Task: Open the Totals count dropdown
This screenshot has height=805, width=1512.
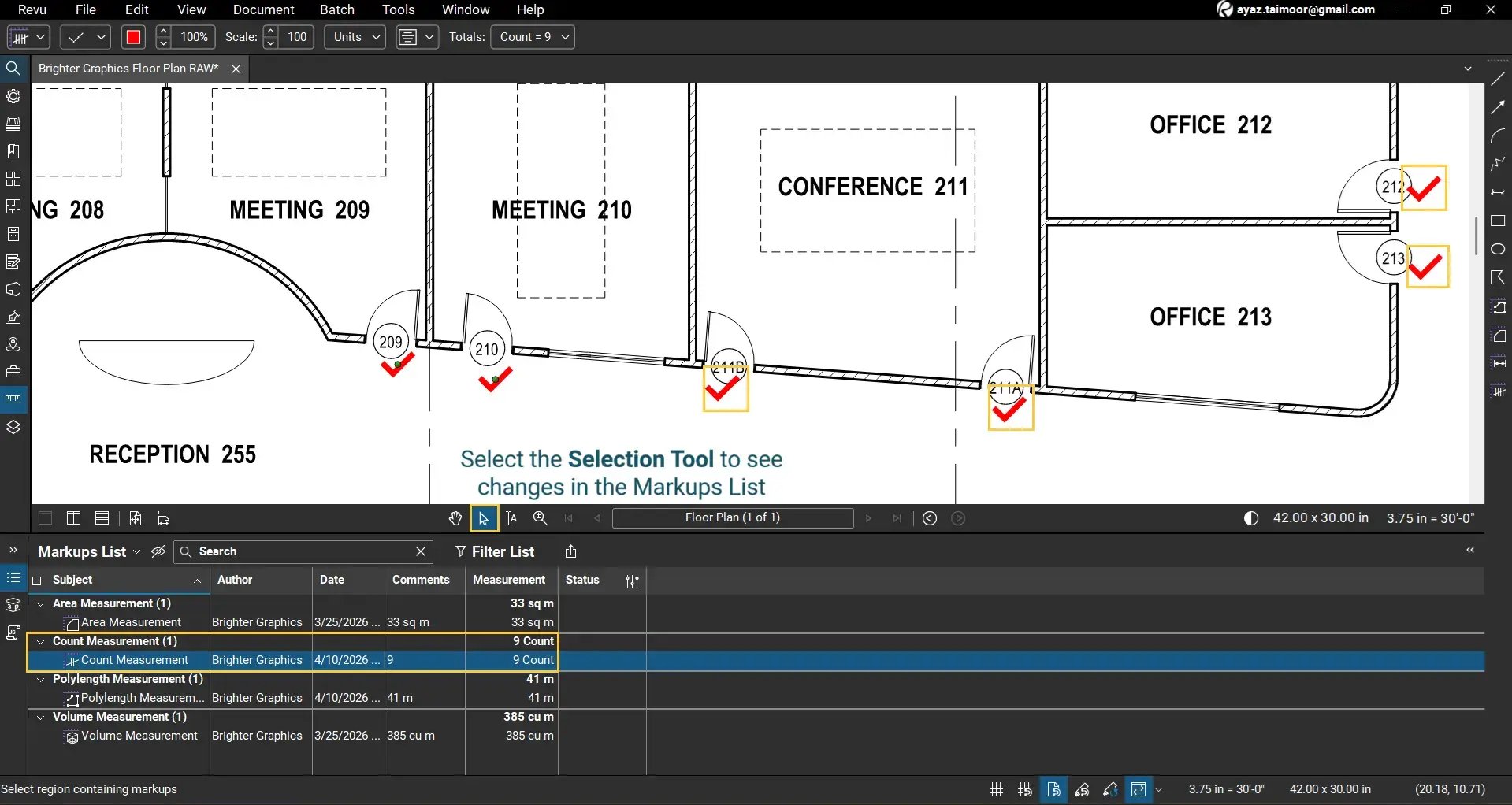Action: (533, 37)
